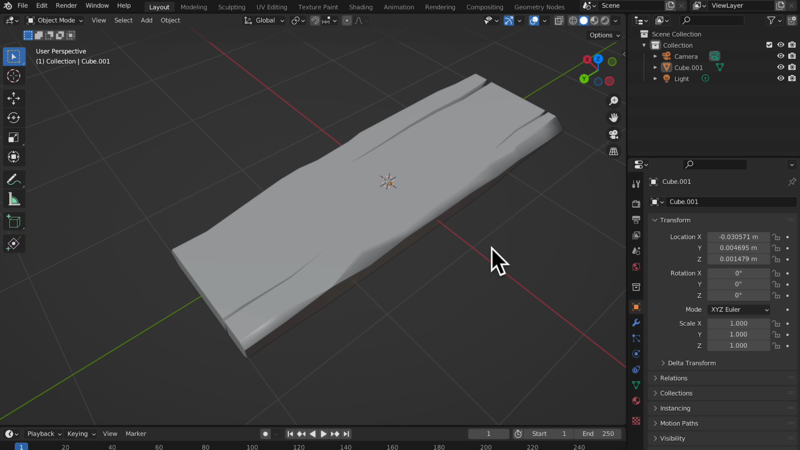Open the Physics properties tab

pyautogui.click(x=636, y=354)
